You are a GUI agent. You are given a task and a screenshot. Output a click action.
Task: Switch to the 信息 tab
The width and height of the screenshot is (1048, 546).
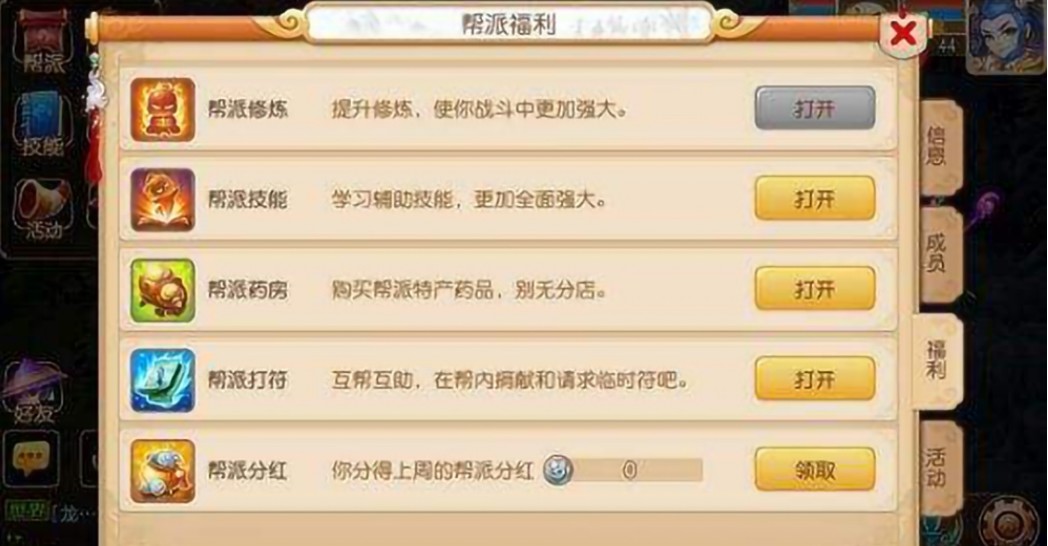pos(939,146)
